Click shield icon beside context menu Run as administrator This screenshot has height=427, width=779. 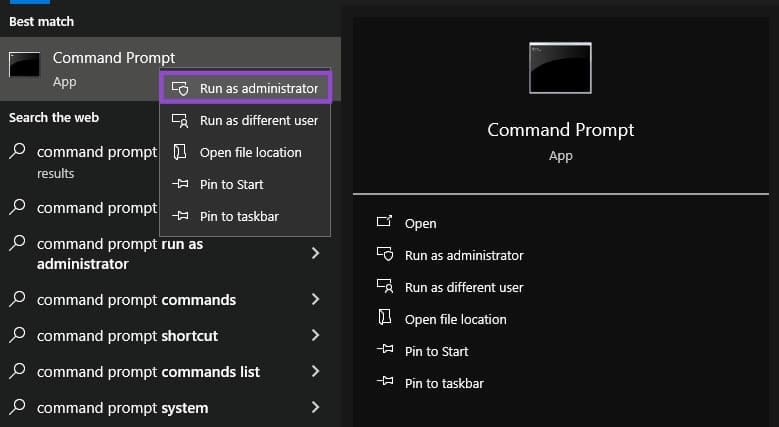180,88
